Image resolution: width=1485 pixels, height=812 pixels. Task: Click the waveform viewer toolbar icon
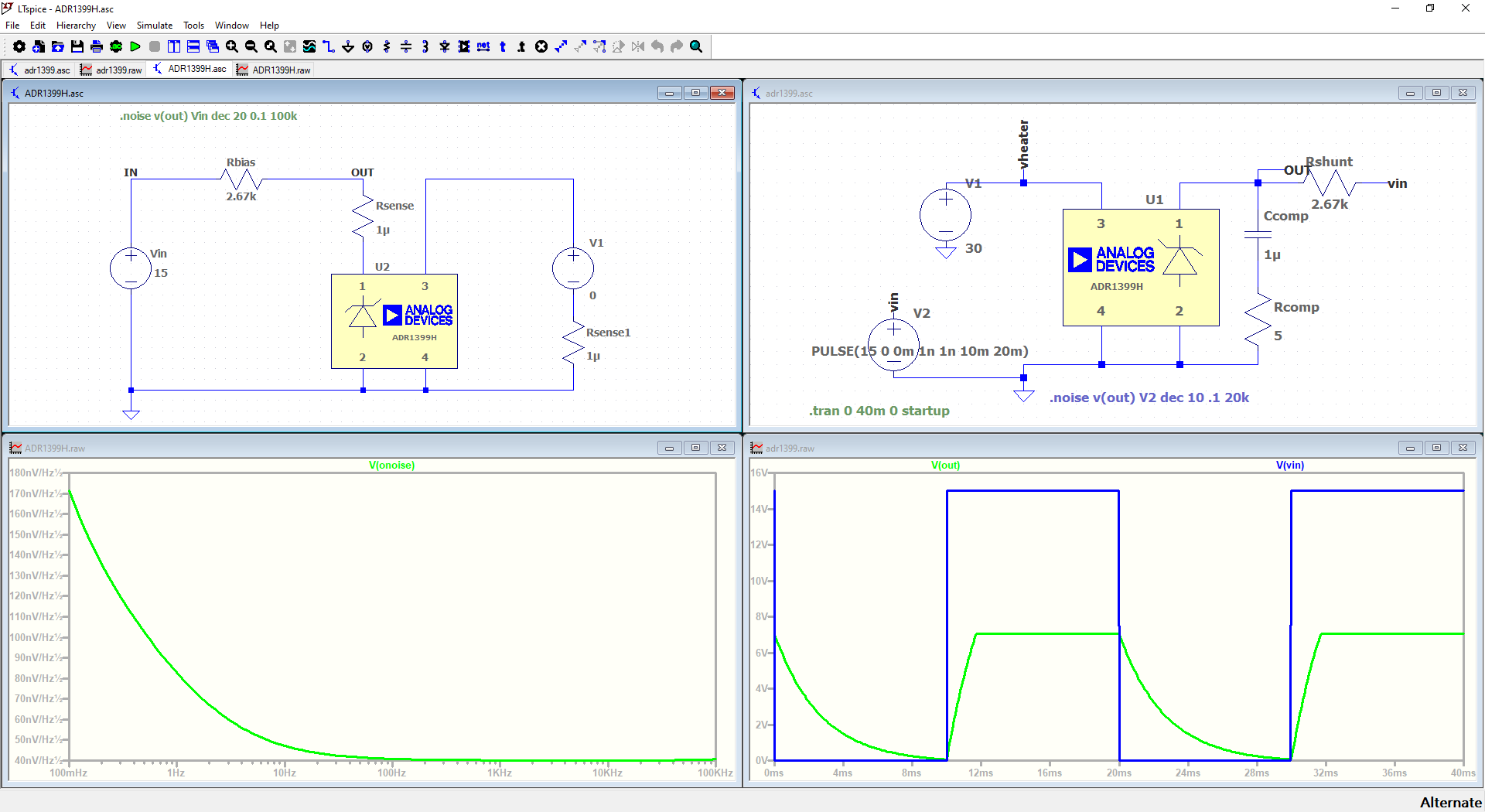[x=309, y=46]
